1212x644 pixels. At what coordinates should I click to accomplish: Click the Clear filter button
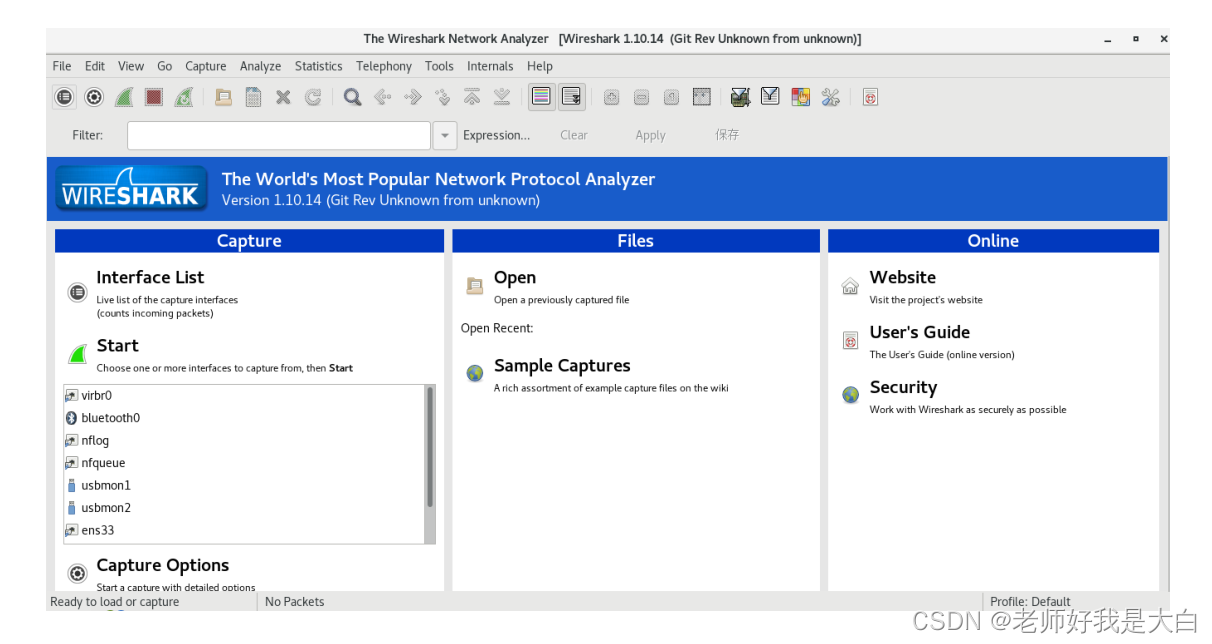click(574, 135)
